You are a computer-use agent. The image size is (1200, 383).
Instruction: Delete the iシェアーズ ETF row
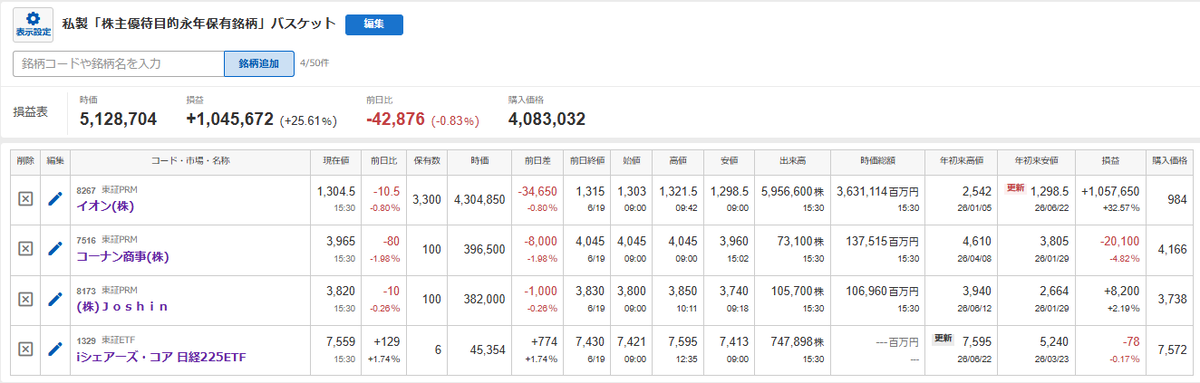point(26,349)
